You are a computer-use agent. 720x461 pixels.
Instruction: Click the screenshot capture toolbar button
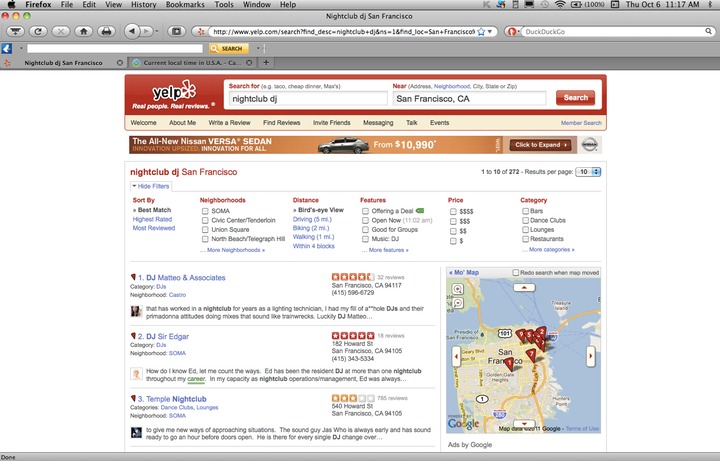(176, 32)
